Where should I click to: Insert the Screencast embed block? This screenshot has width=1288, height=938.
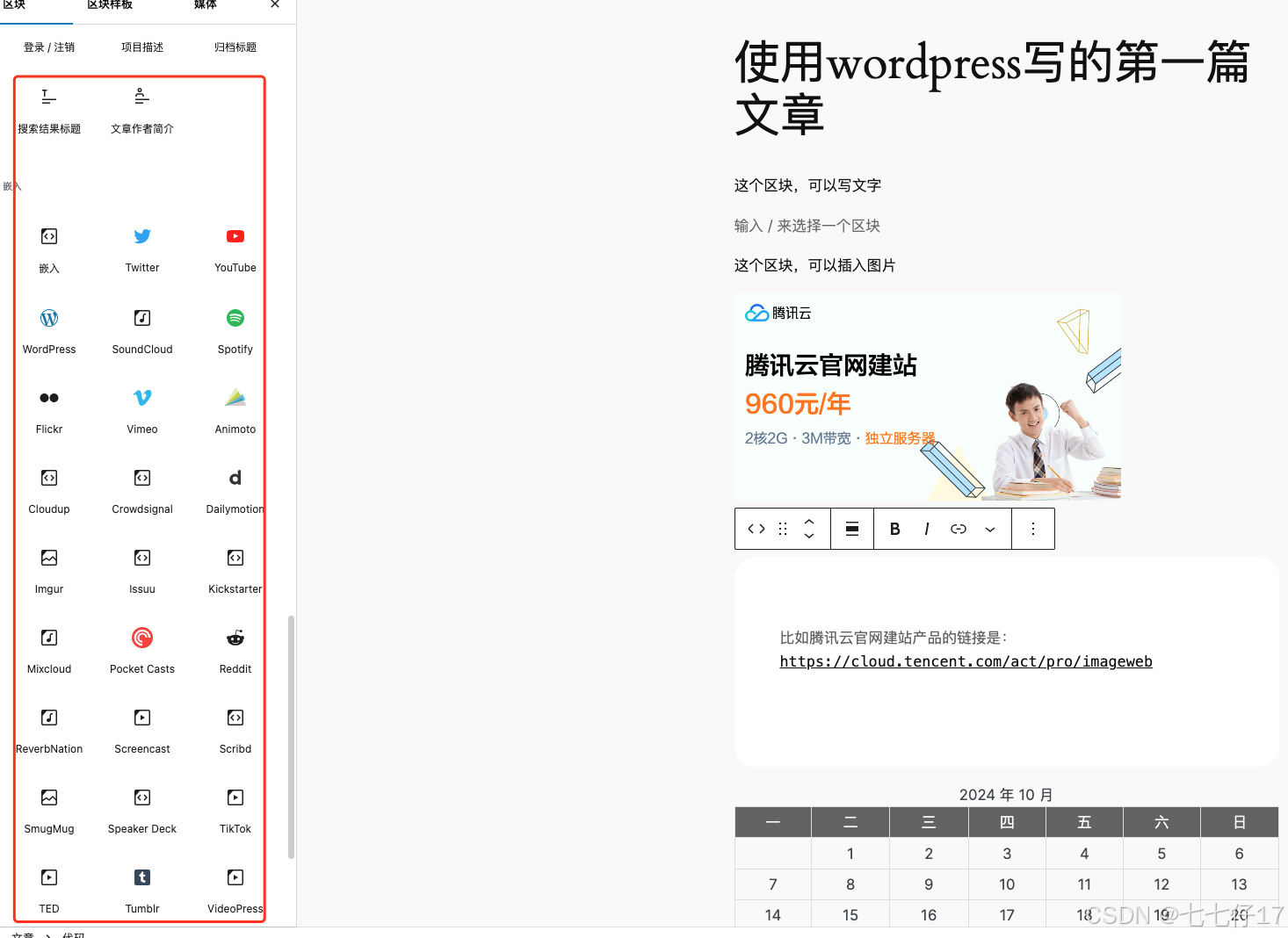point(142,731)
